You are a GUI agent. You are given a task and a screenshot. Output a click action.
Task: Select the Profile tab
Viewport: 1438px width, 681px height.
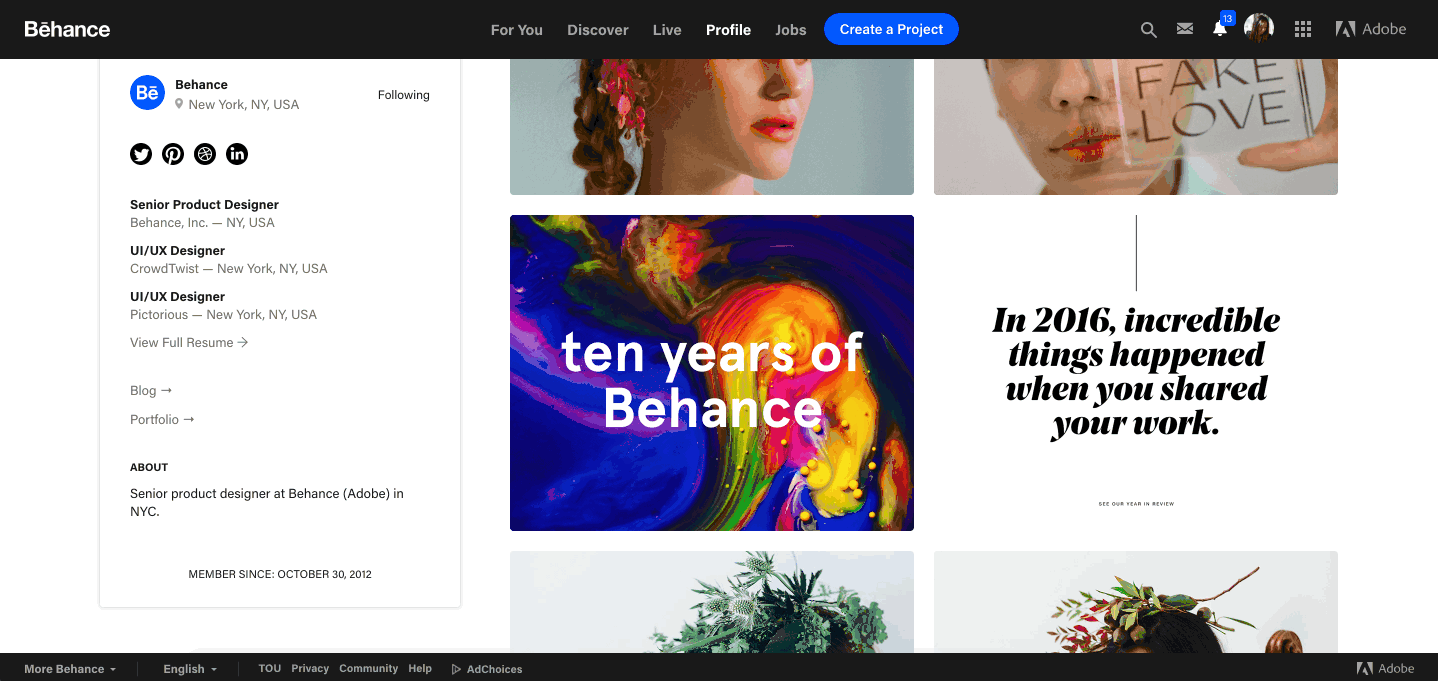point(728,30)
